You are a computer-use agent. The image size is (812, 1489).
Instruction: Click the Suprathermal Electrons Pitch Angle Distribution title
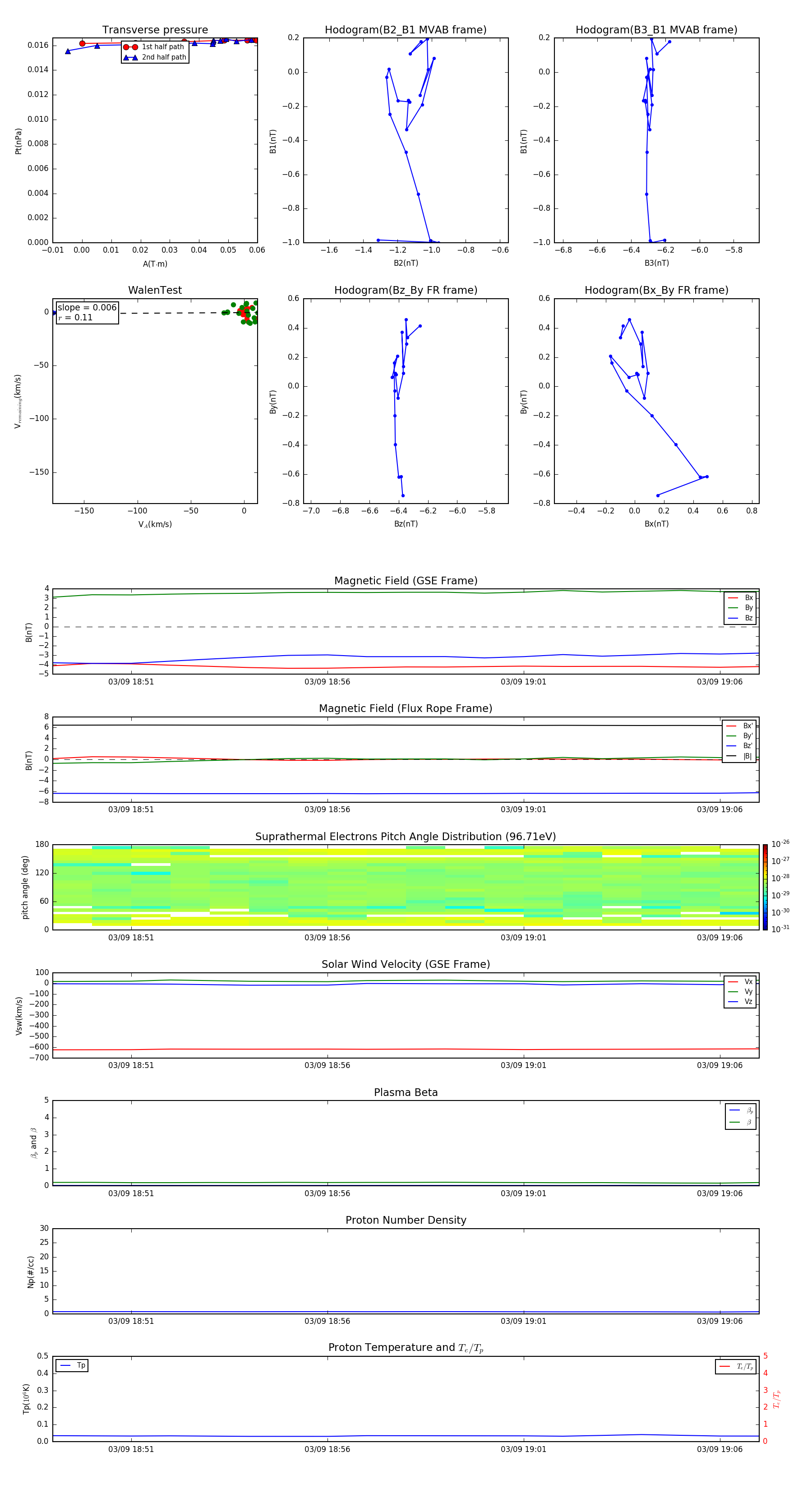point(406,837)
